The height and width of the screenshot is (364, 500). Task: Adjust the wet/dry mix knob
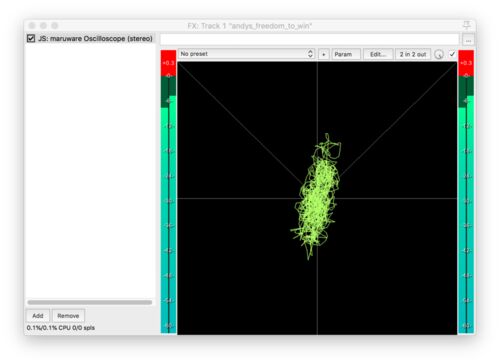(439, 55)
